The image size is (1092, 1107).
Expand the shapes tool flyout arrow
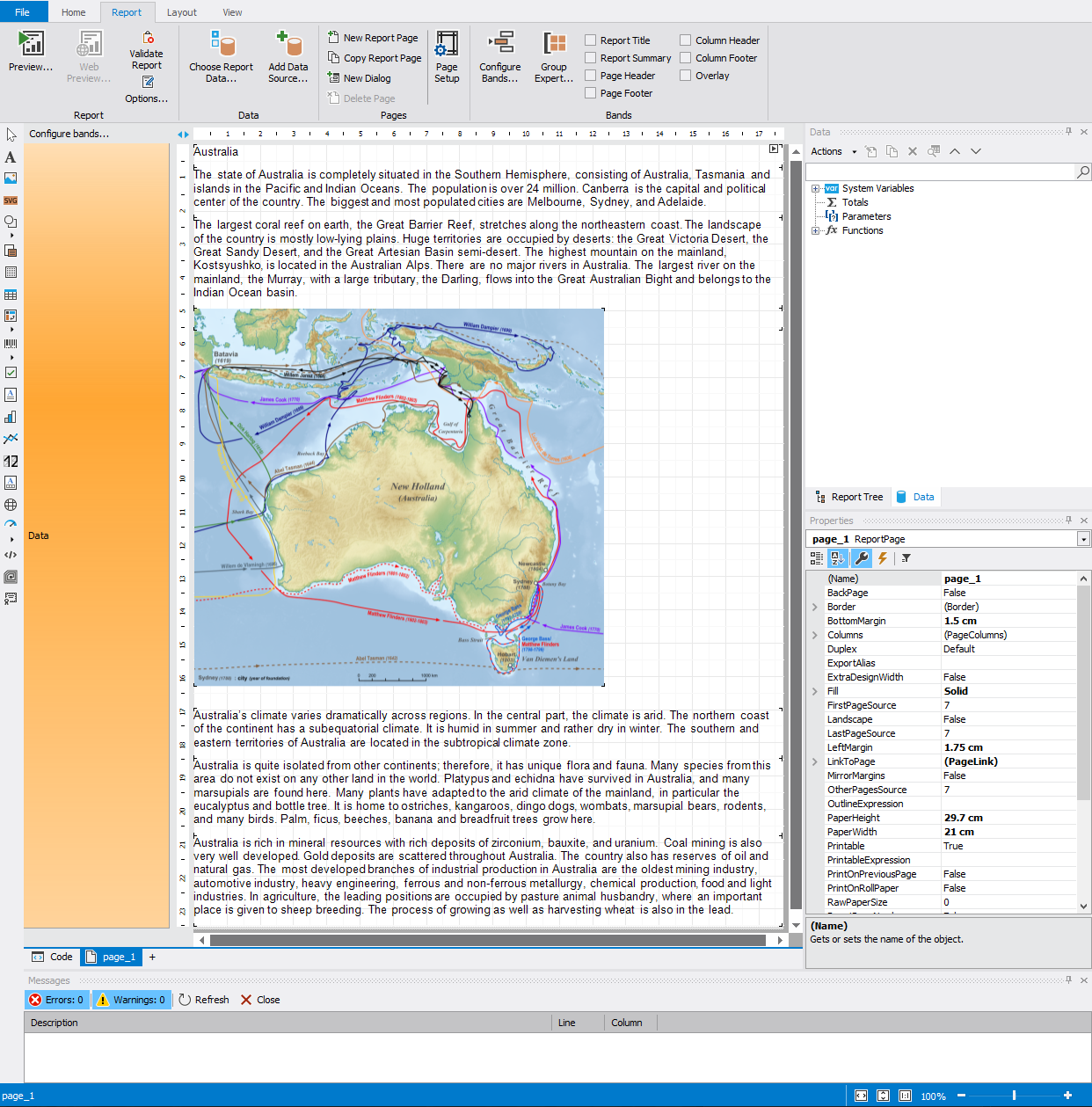point(11,236)
